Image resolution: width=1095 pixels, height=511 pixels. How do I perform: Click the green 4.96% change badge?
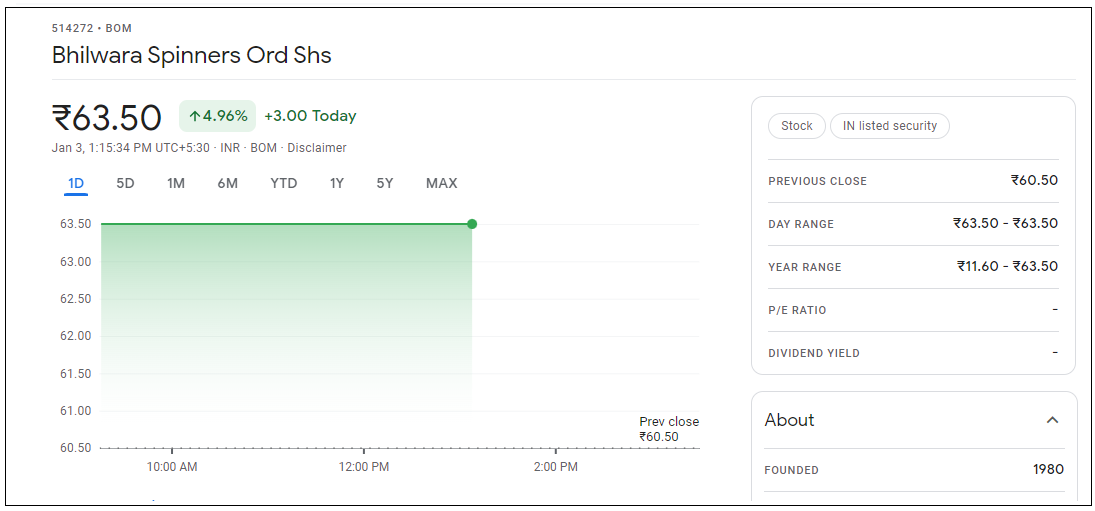[x=218, y=116]
